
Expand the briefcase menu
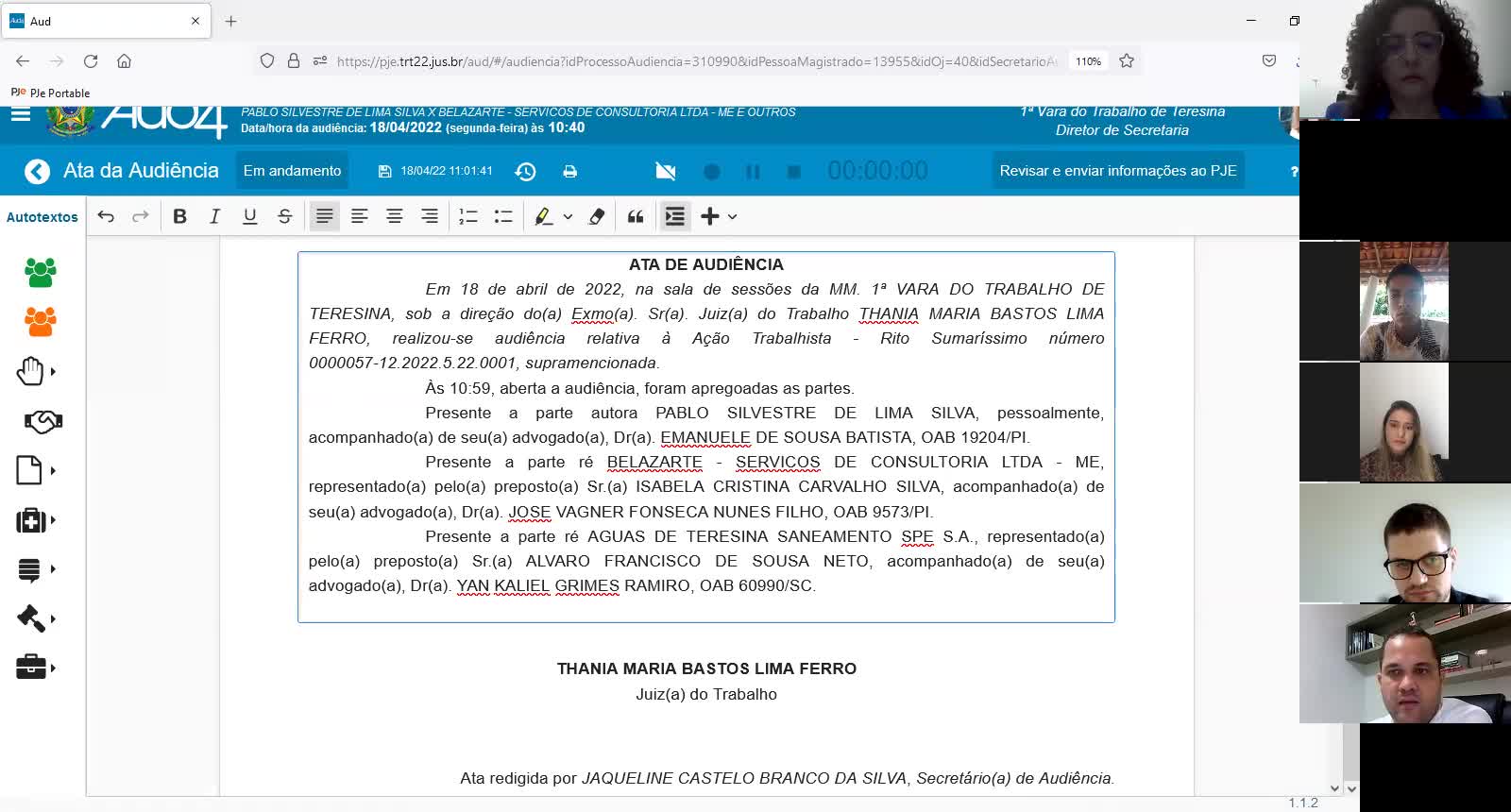(x=36, y=668)
